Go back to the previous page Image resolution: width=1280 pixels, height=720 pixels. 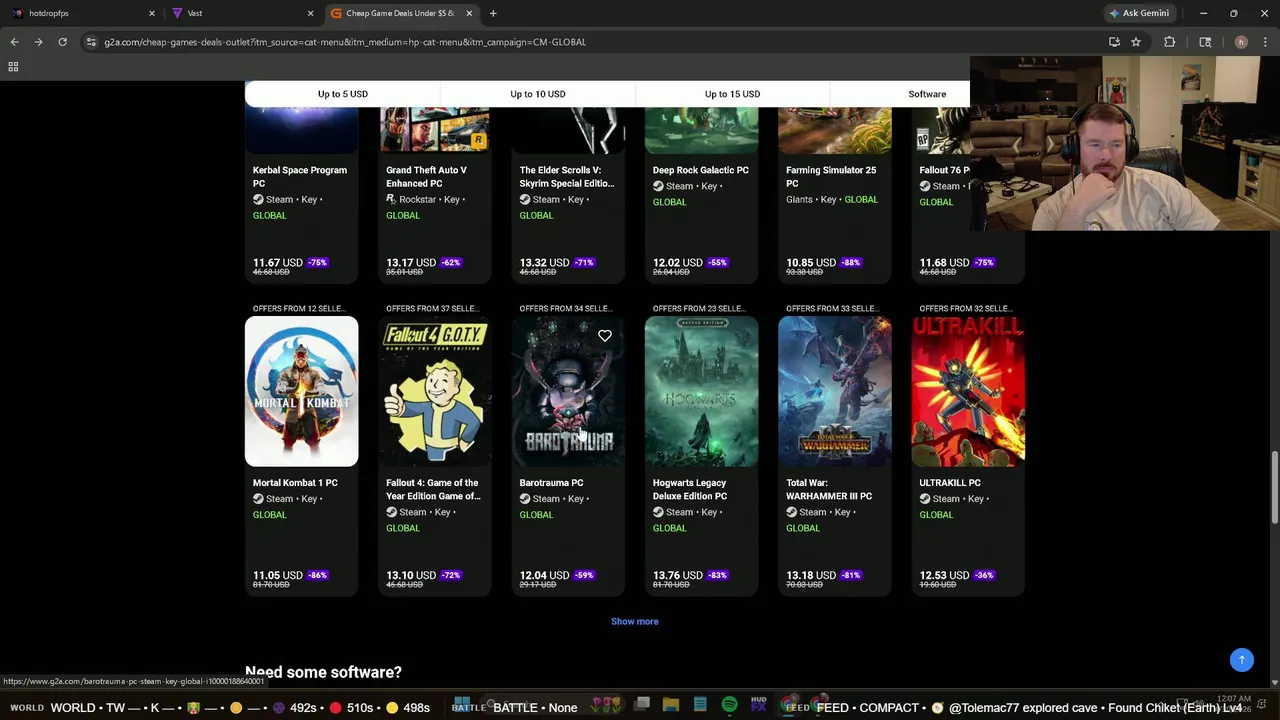click(14, 42)
